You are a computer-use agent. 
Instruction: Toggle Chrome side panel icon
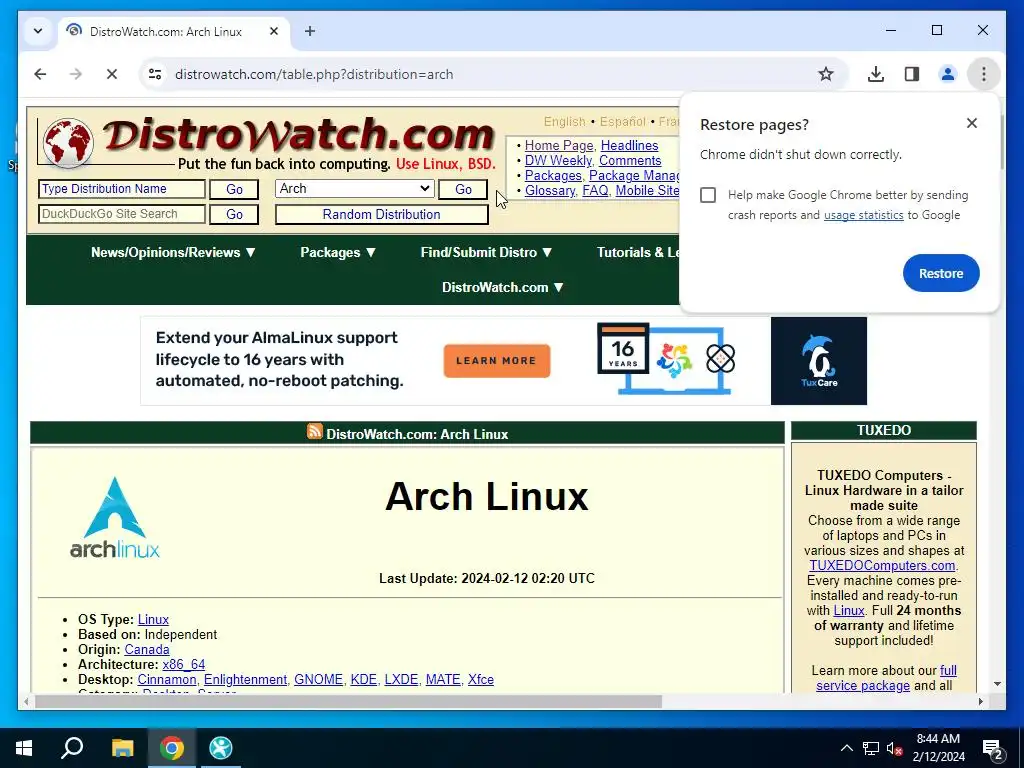pyautogui.click(x=912, y=74)
